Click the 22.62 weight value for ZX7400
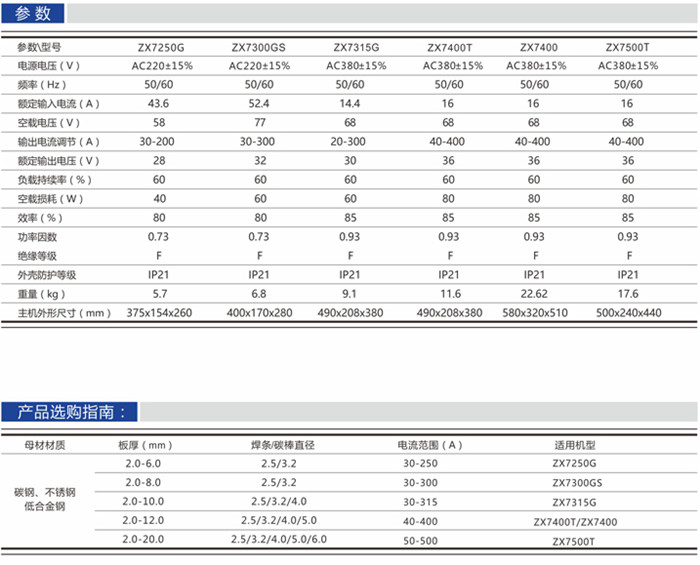The height and width of the screenshot is (565, 700). point(536,294)
